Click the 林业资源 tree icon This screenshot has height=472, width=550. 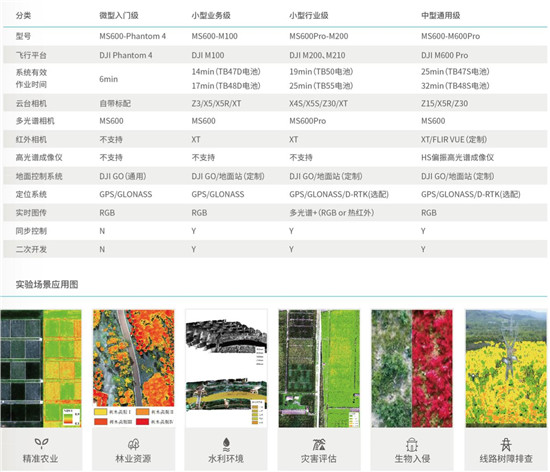pos(133,444)
